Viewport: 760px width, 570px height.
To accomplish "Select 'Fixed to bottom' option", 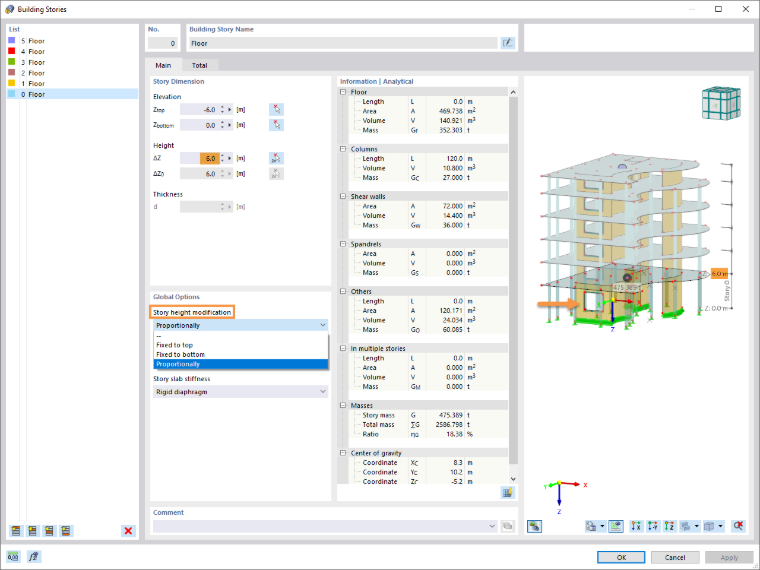I will coord(240,355).
